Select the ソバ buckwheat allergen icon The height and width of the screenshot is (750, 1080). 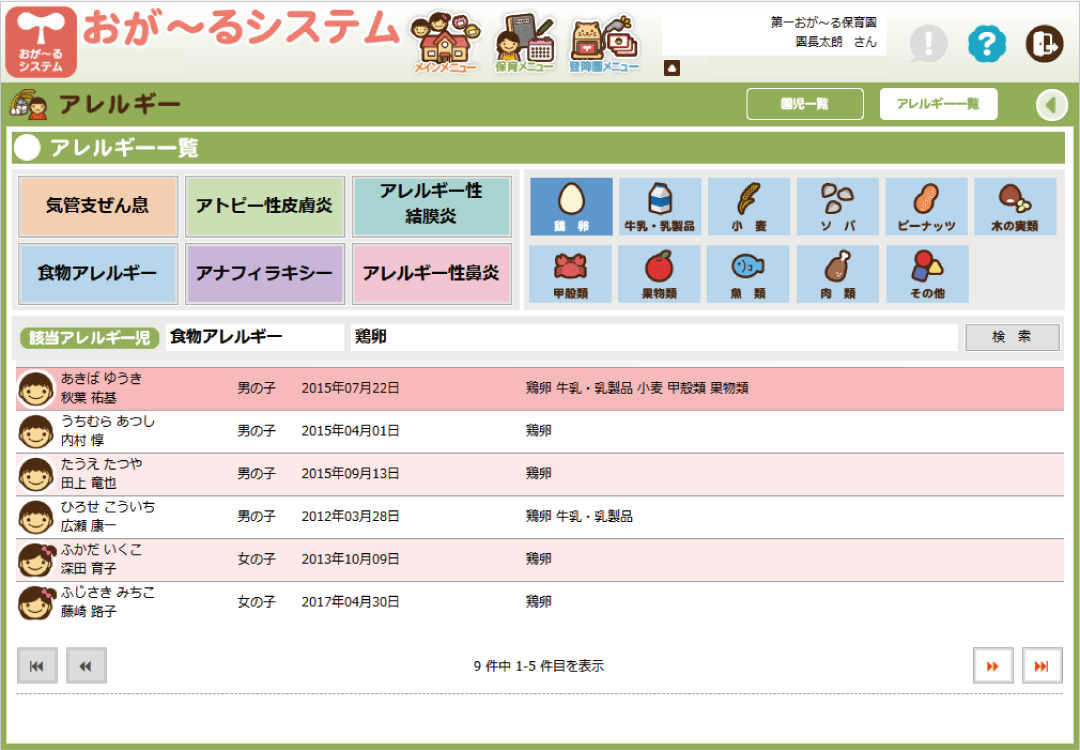pyautogui.click(x=838, y=207)
